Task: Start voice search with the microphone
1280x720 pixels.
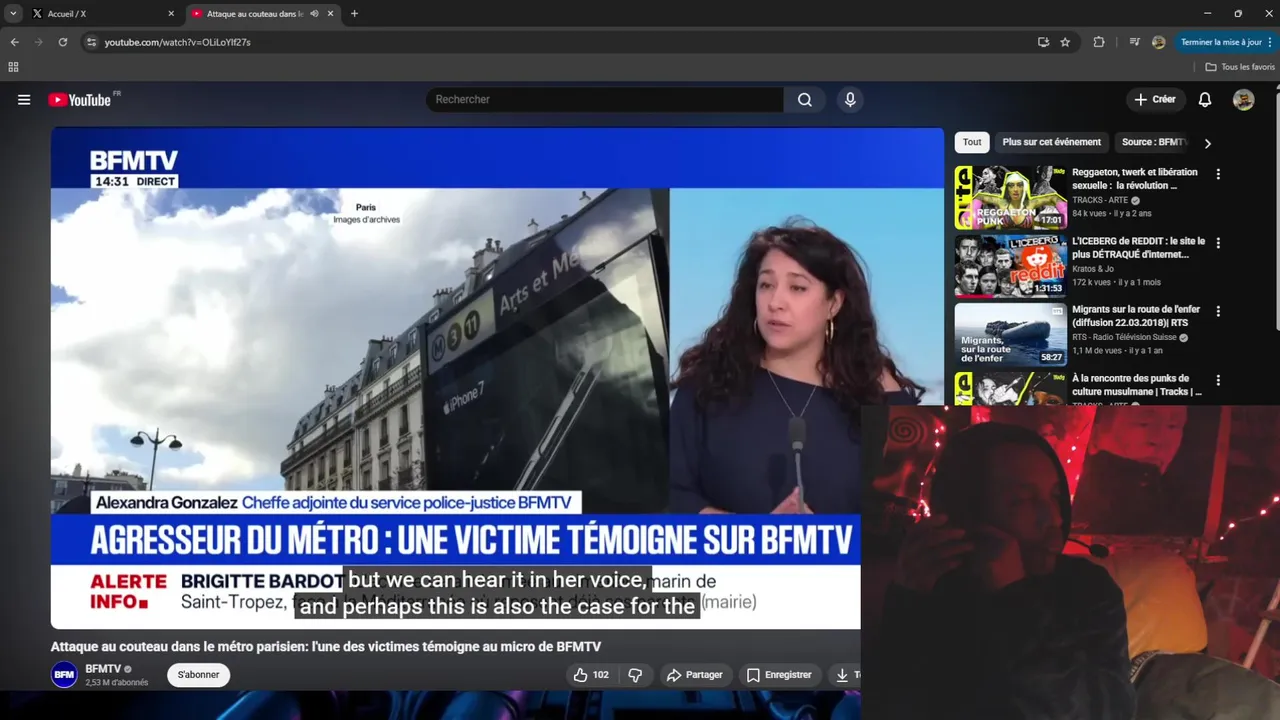Action: 850,100
